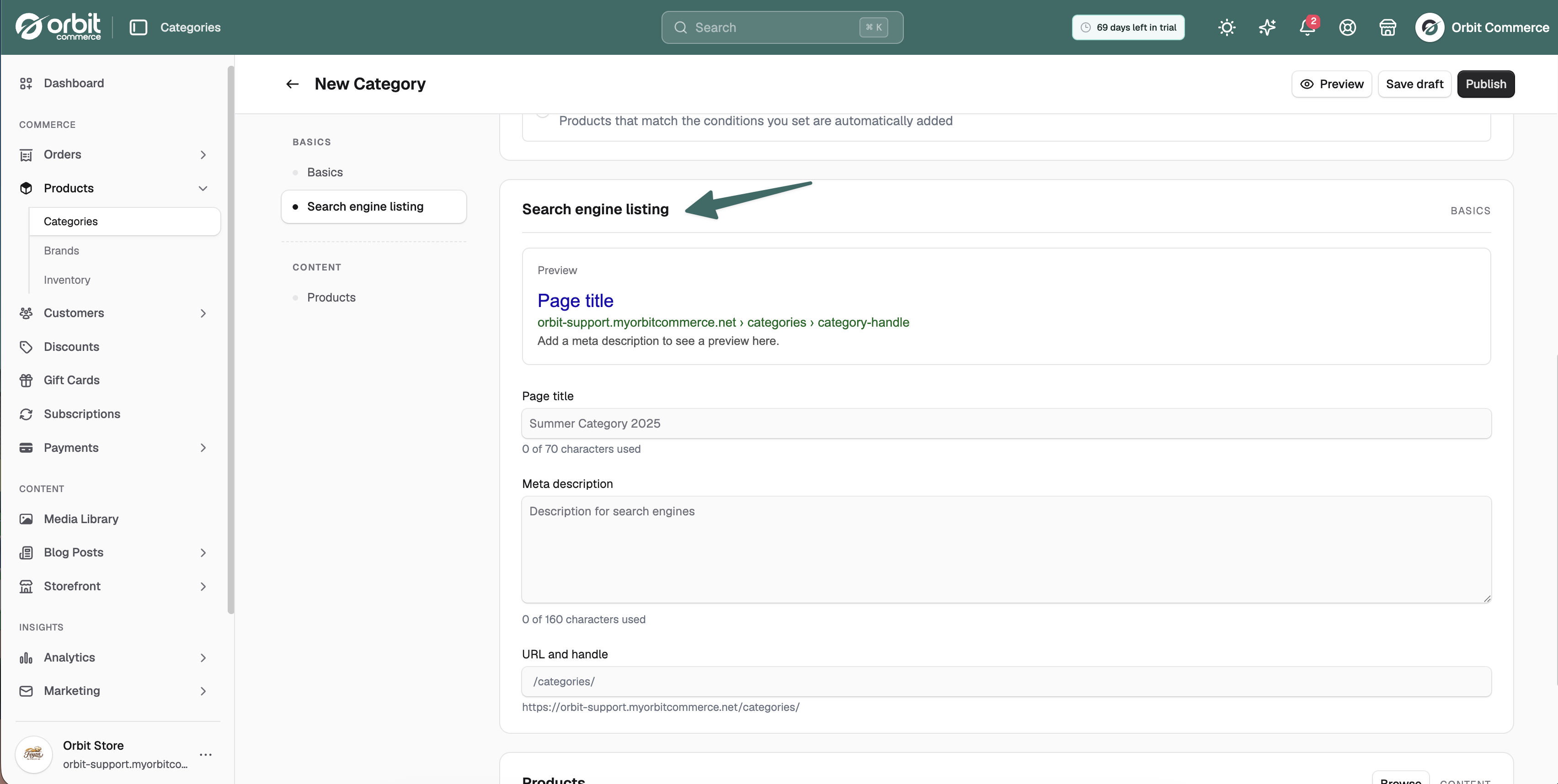Select the automated products radio option

click(x=543, y=112)
